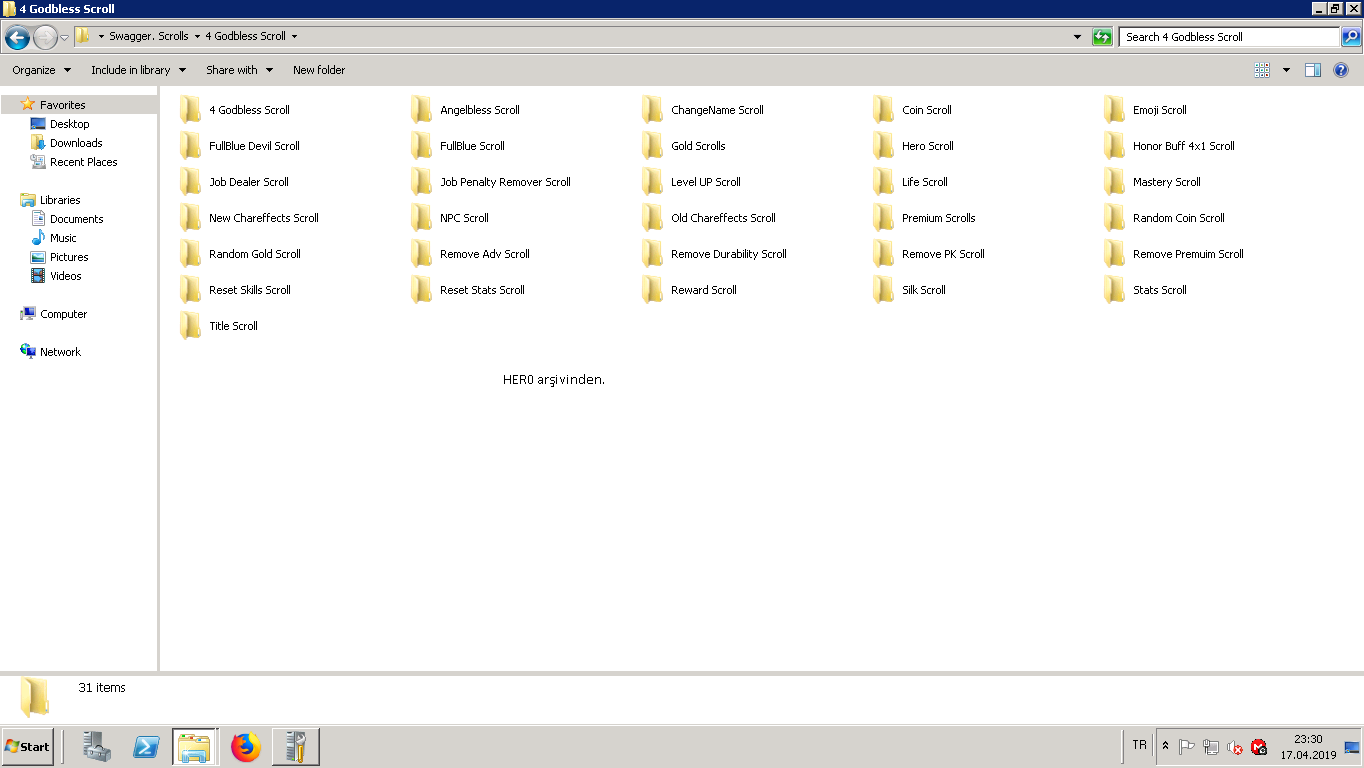Select the Coin Scroll folder icon
Screen dimensions: 1364x768
pyautogui.click(x=883, y=110)
